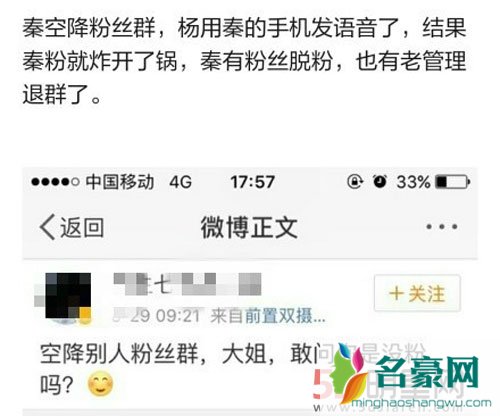This screenshot has width=500, height=416.
Task: Tap the 17:57 clock in status bar
Action: point(253,182)
